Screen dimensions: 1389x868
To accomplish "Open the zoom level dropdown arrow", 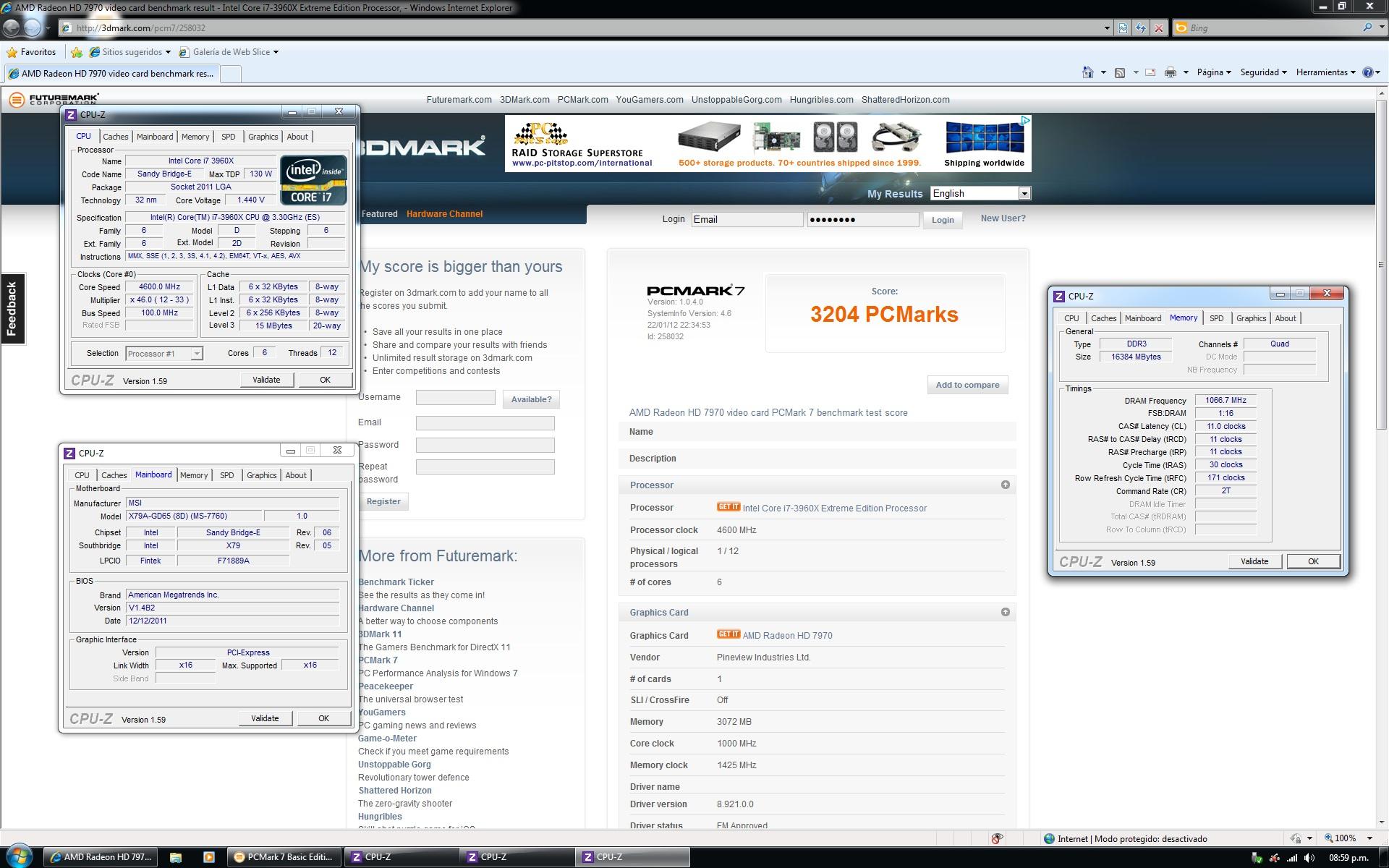I will pos(1369,838).
